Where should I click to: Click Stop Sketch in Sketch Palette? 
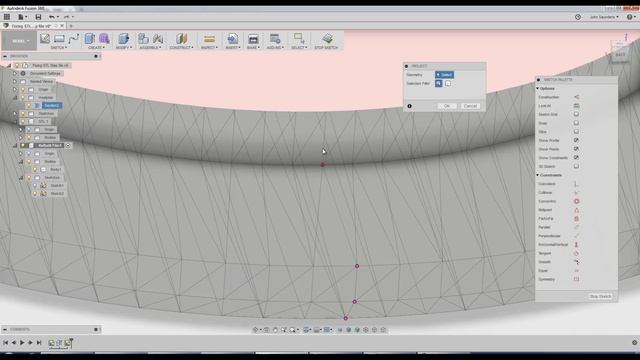point(600,296)
